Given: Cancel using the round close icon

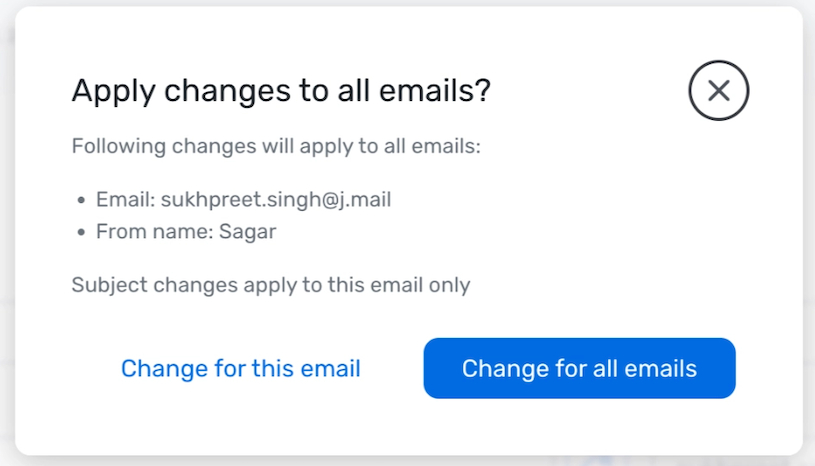Looking at the screenshot, I should 719,90.
